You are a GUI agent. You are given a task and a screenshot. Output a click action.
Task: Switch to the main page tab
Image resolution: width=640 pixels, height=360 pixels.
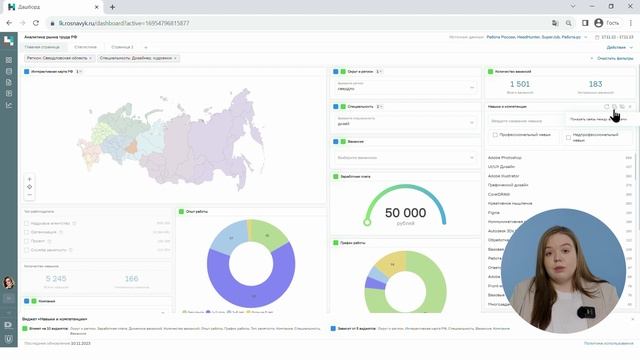point(42,47)
